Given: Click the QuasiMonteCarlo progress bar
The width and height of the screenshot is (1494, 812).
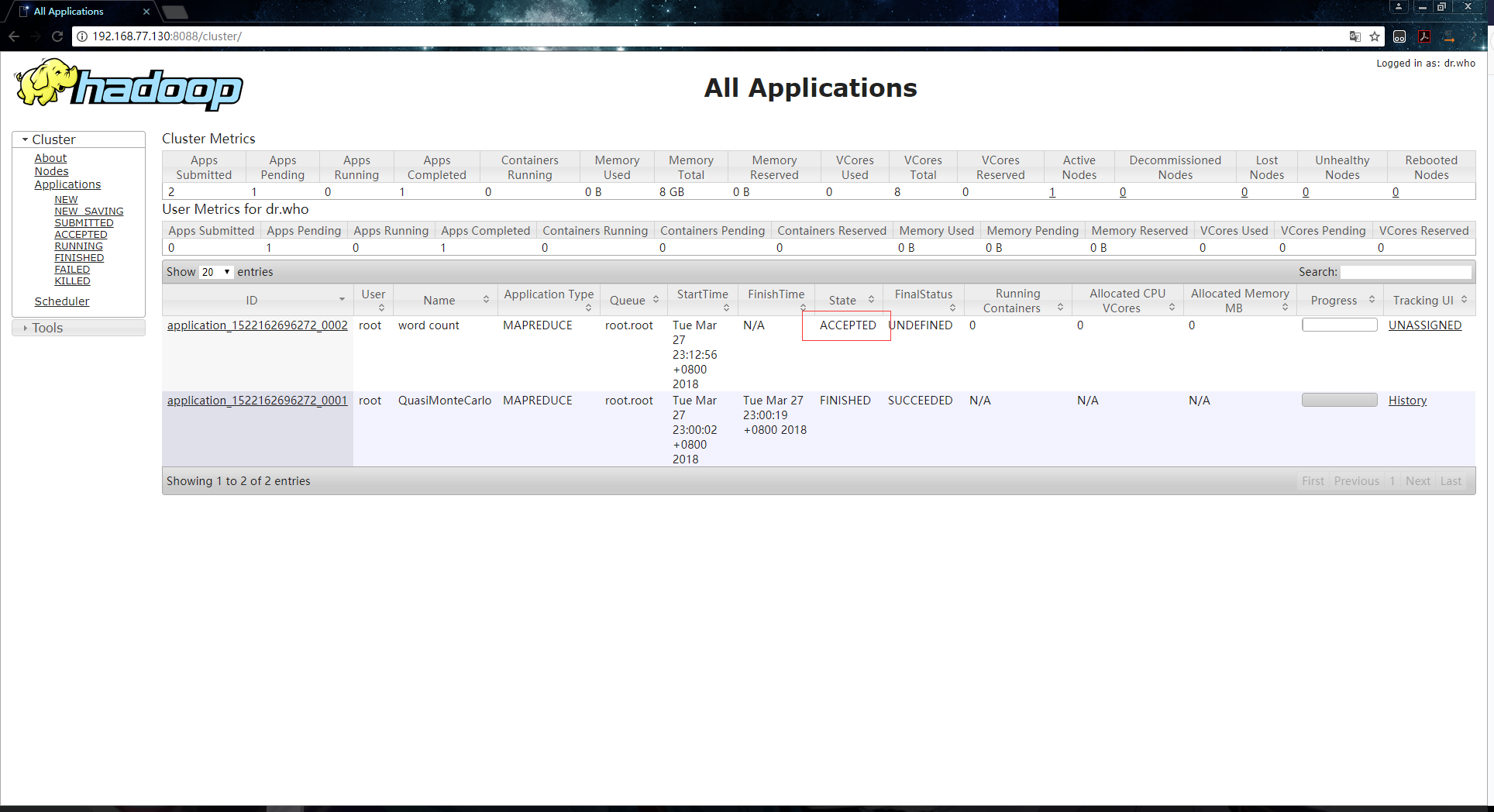Looking at the screenshot, I should 1339,400.
